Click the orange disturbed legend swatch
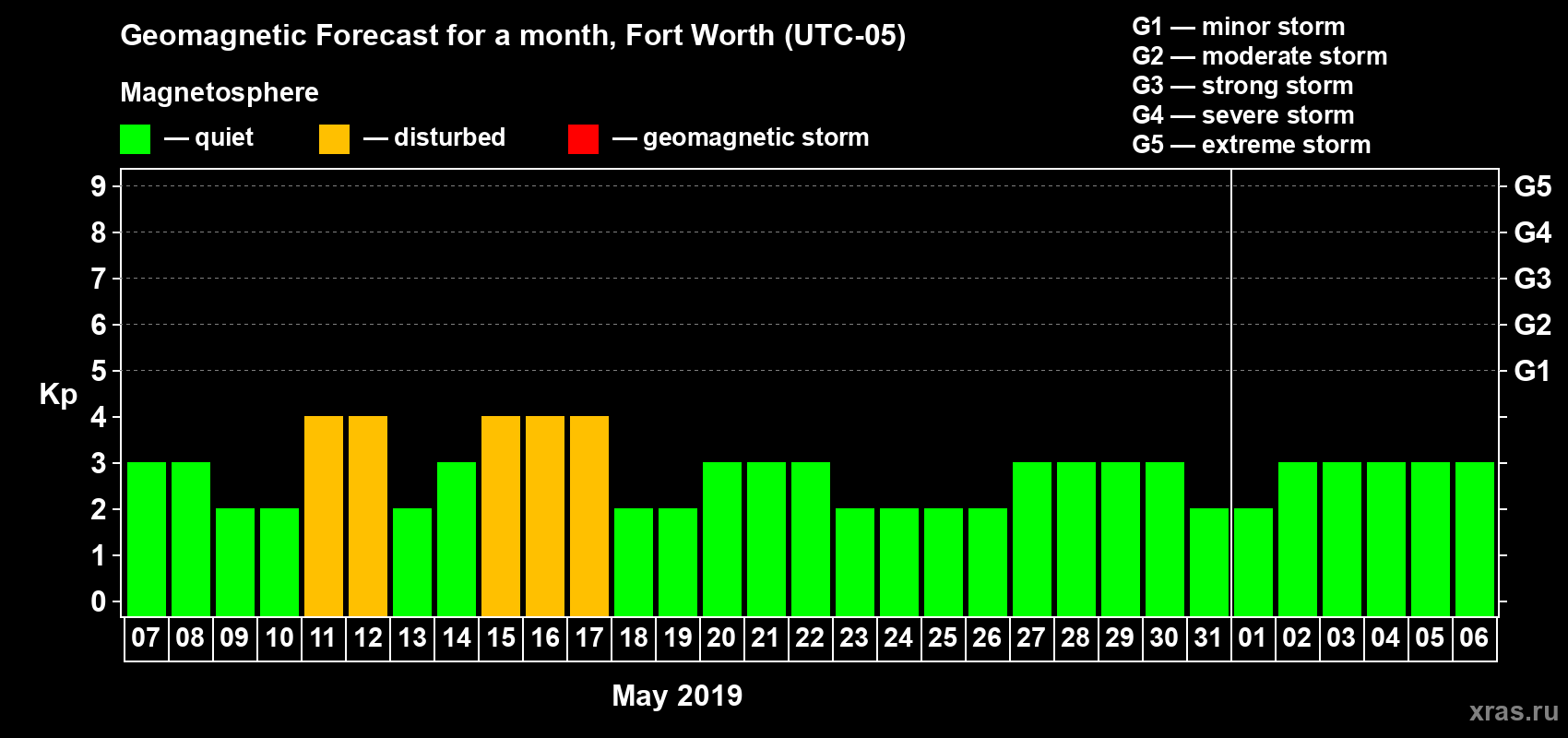The image size is (1568, 738). tap(334, 139)
